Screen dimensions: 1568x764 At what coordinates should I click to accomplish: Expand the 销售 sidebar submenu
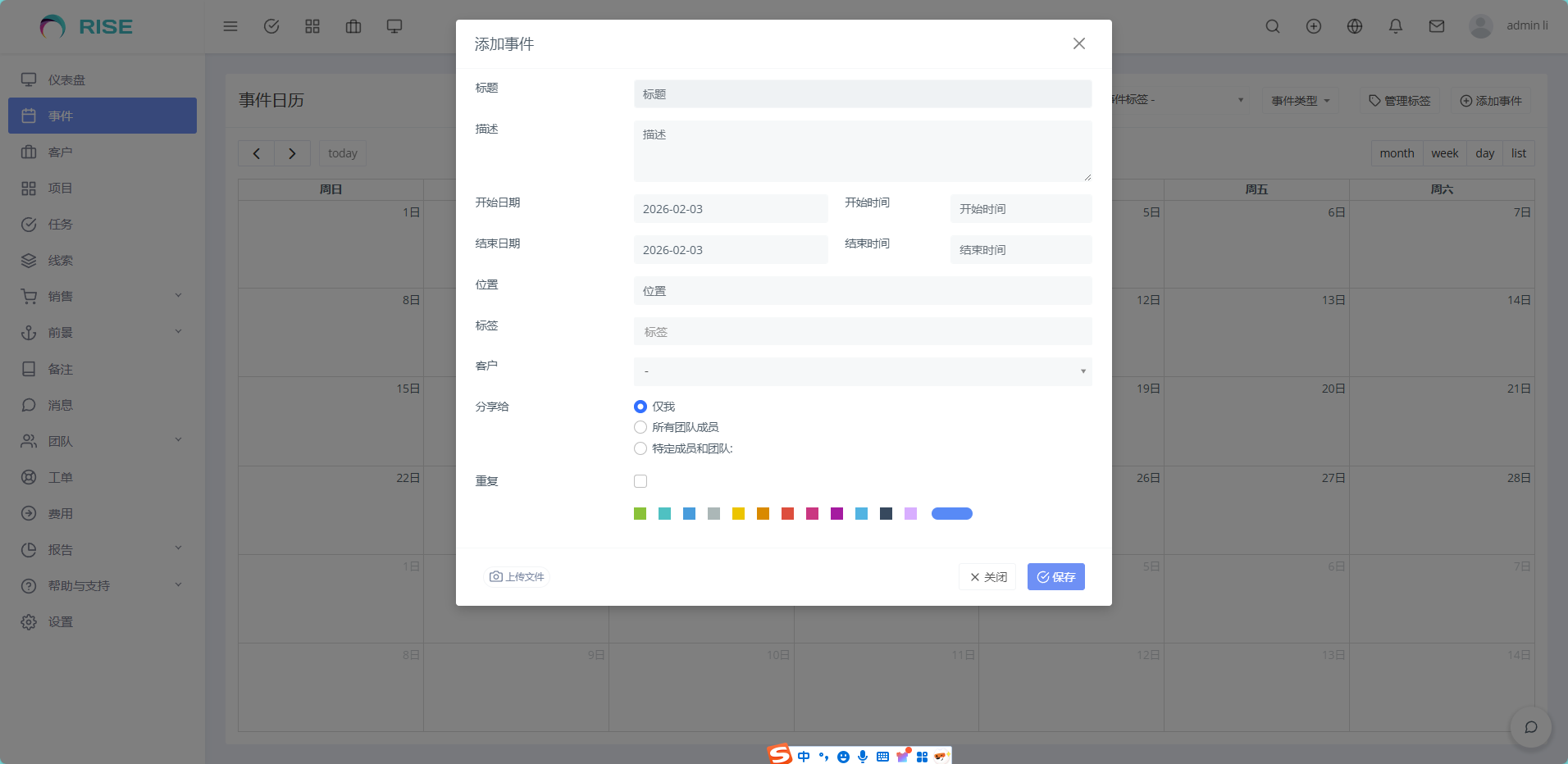click(x=102, y=297)
